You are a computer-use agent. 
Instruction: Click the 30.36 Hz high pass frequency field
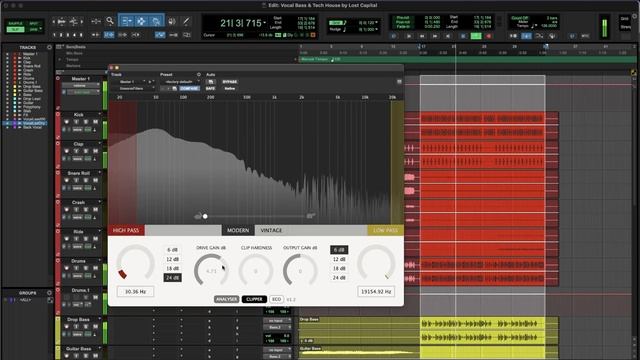(136, 291)
